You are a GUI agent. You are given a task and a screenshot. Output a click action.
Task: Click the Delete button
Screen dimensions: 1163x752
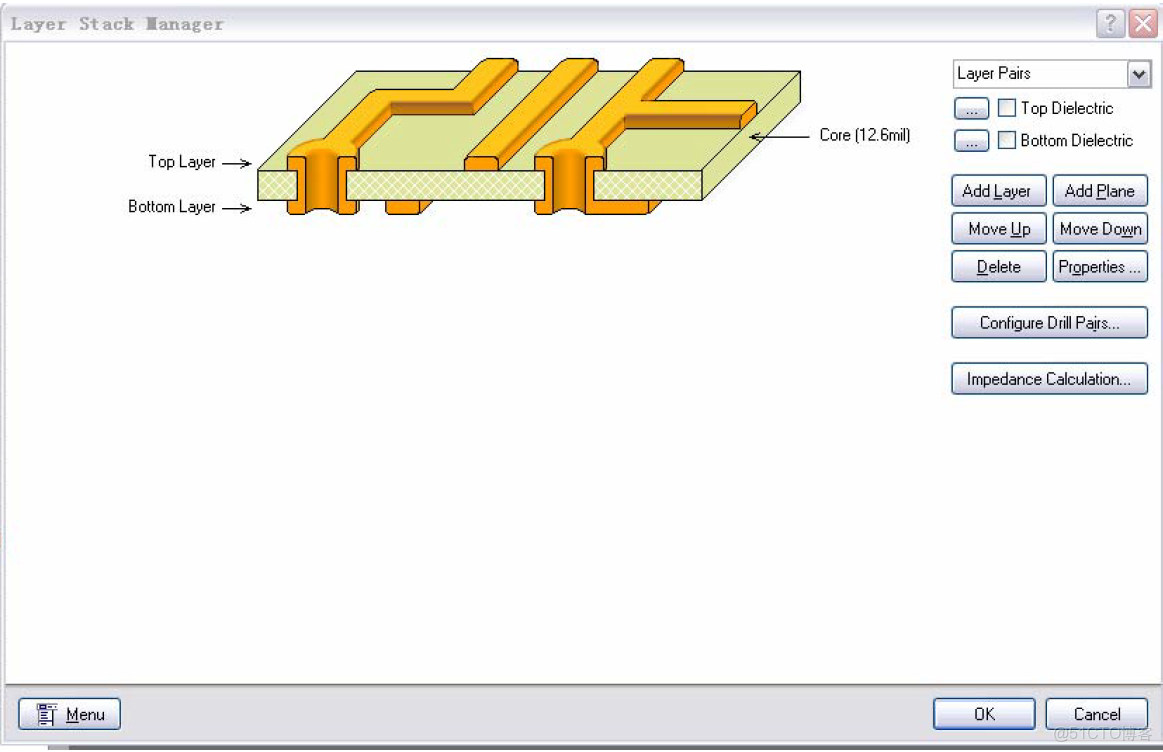(x=997, y=266)
